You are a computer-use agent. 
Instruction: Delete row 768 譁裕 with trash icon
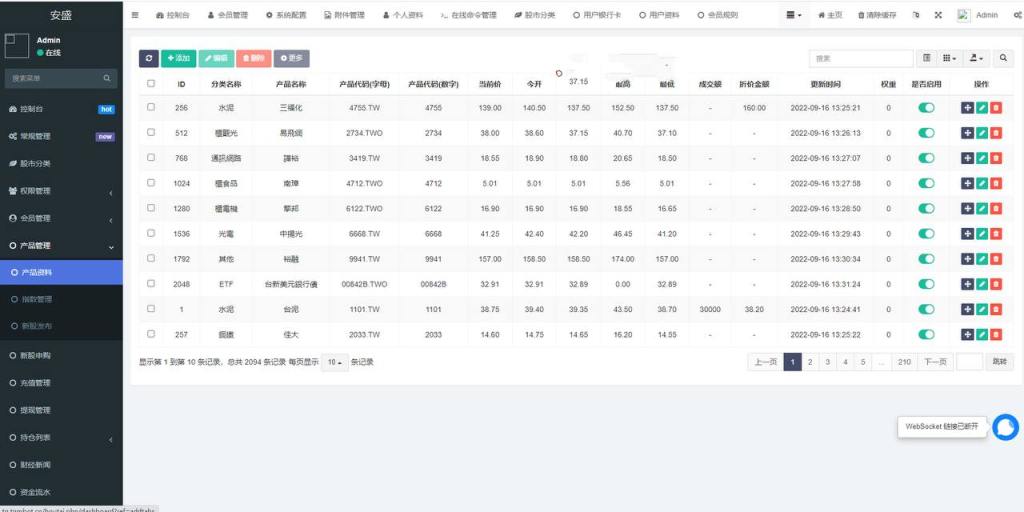click(x=995, y=158)
